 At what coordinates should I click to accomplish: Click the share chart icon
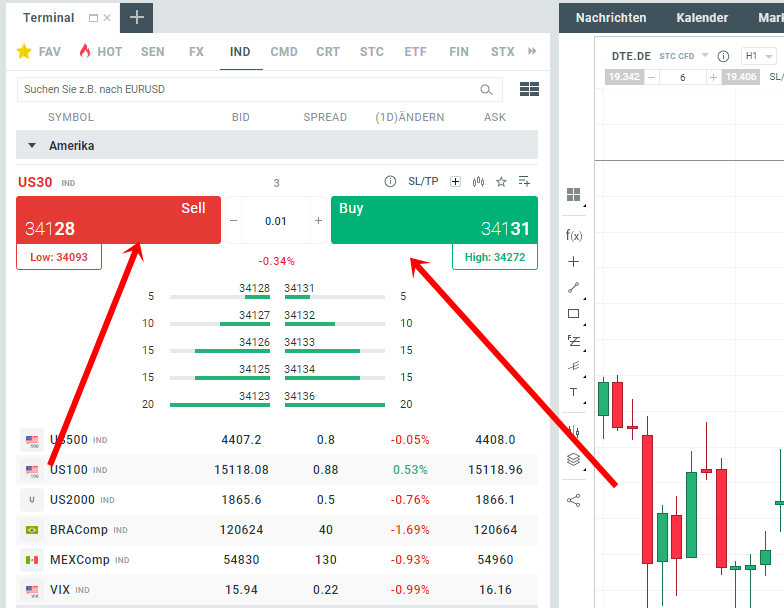[574, 500]
